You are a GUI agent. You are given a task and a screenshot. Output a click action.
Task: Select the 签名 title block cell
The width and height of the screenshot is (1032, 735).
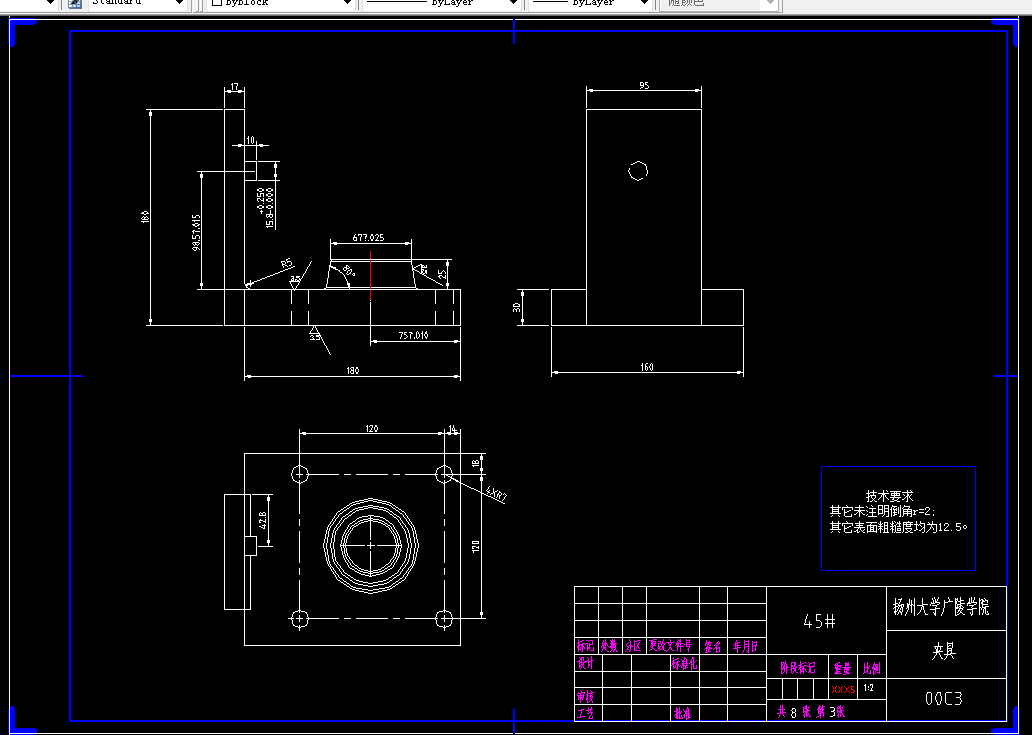tap(713, 647)
